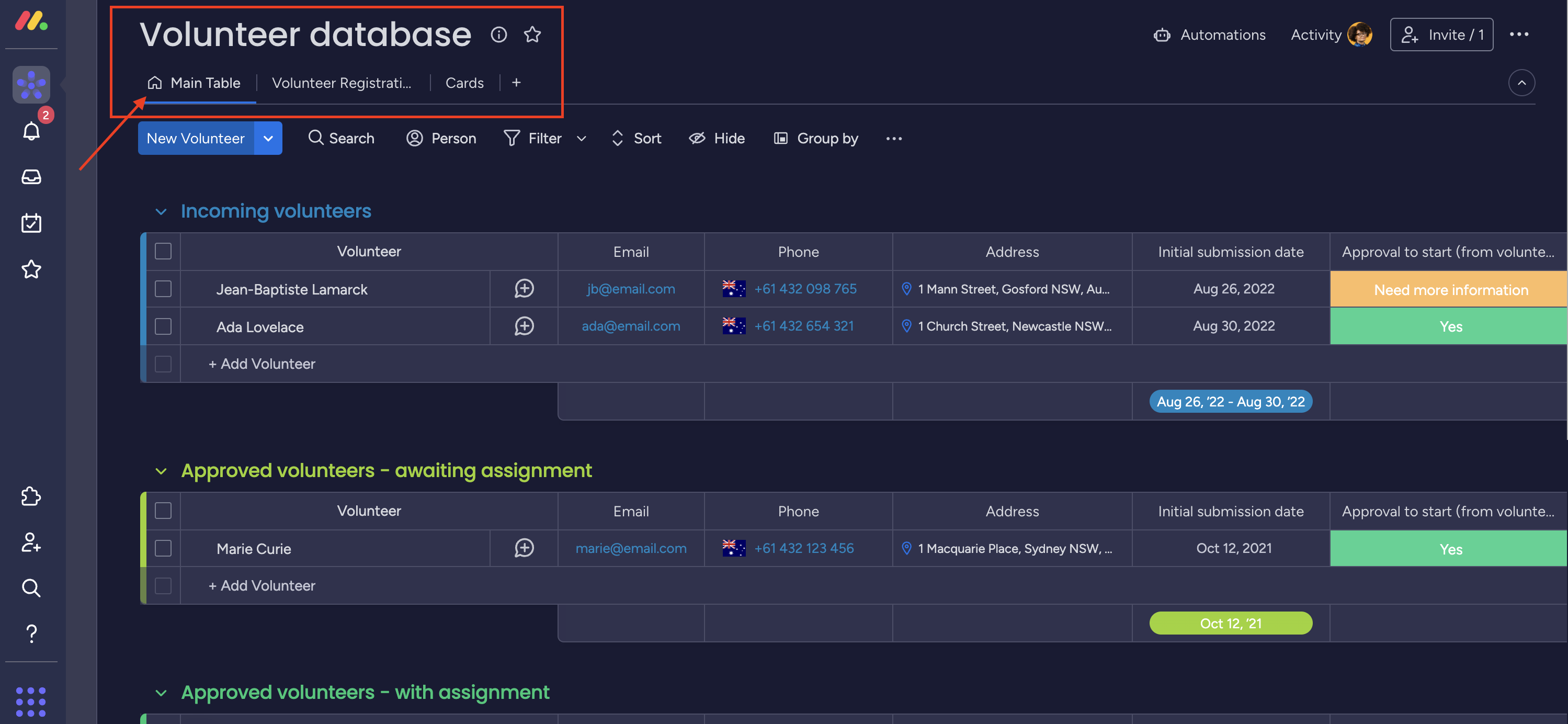Open conversation bubble for Ada Lovelace
The width and height of the screenshot is (1568, 724).
(x=524, y=326)
